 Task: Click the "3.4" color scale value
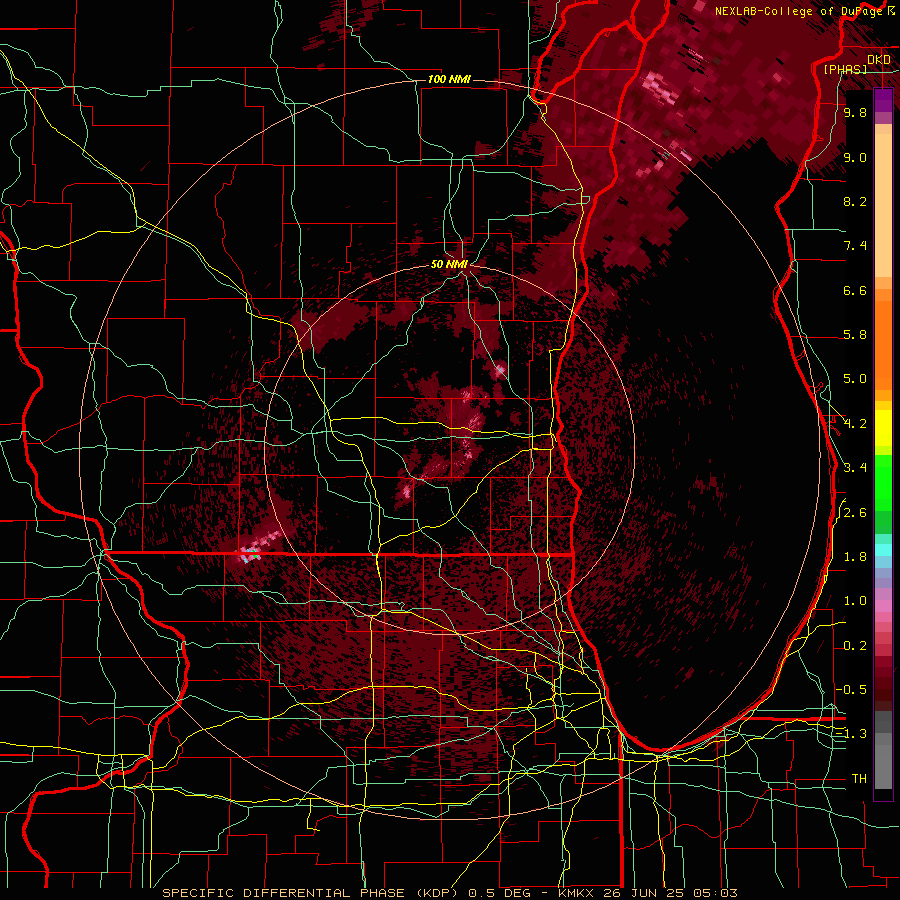click(855, 468)
